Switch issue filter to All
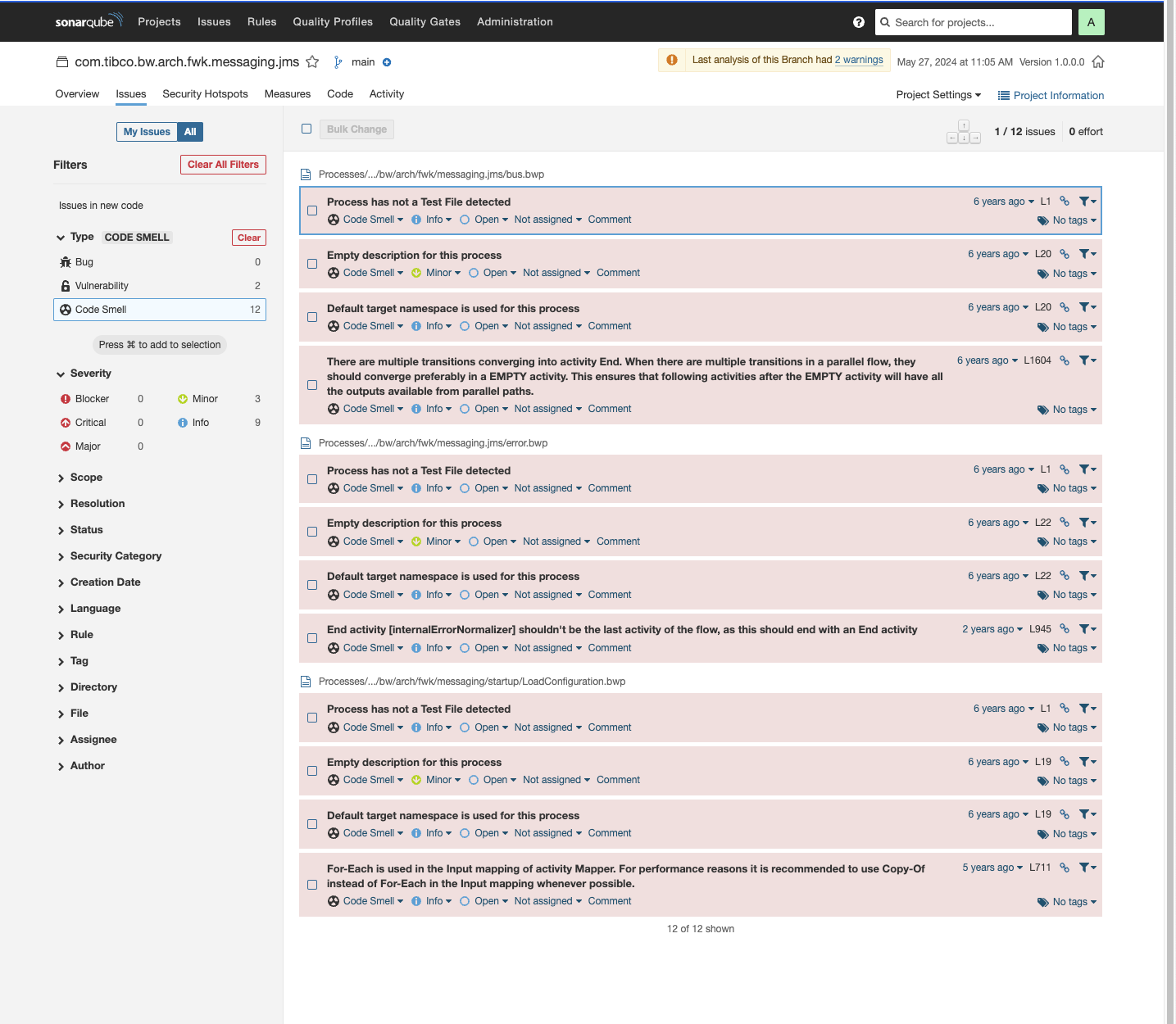 click(190, 132)
